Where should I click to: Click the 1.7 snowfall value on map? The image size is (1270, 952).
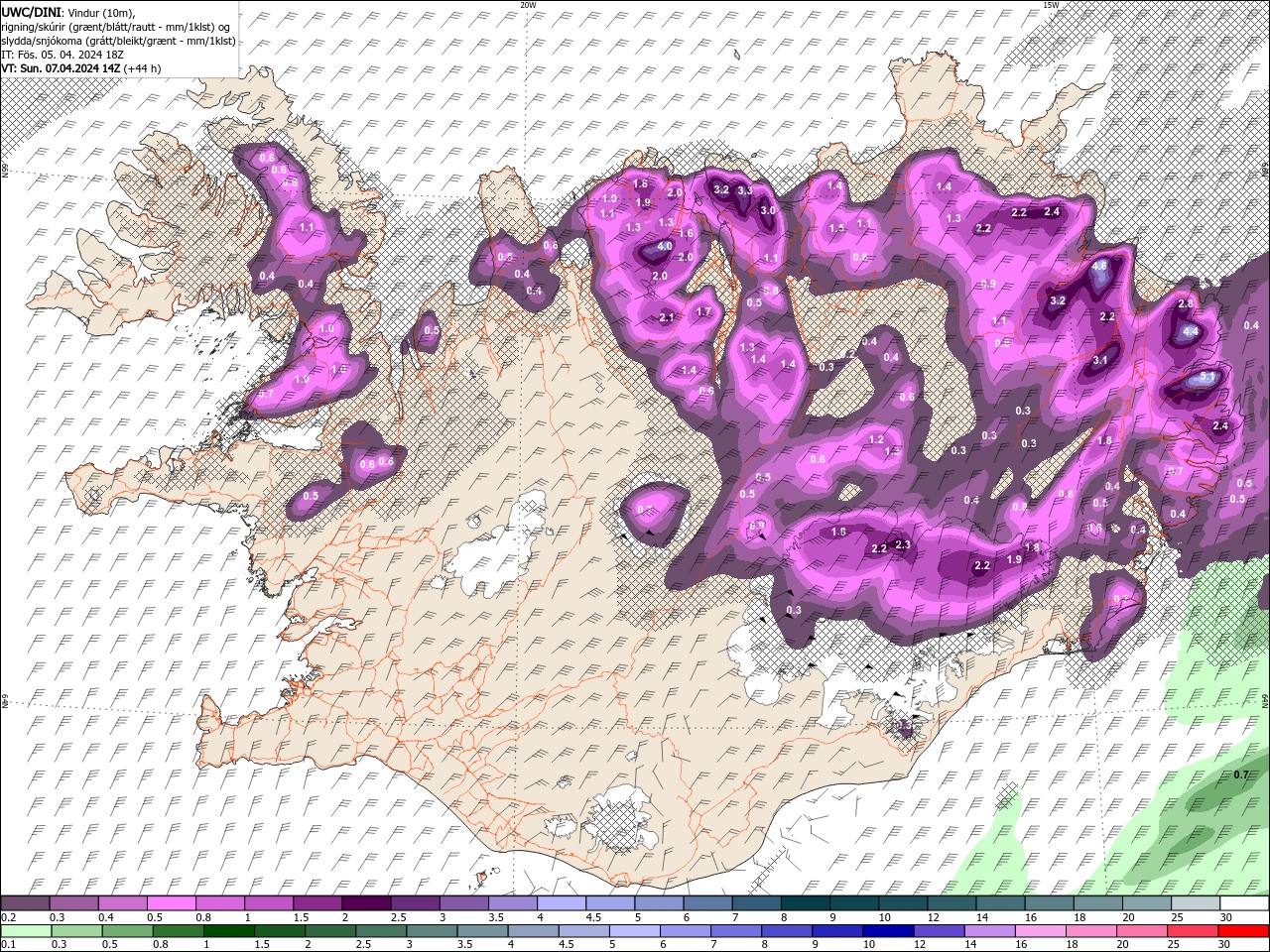[x=703, y=311]
